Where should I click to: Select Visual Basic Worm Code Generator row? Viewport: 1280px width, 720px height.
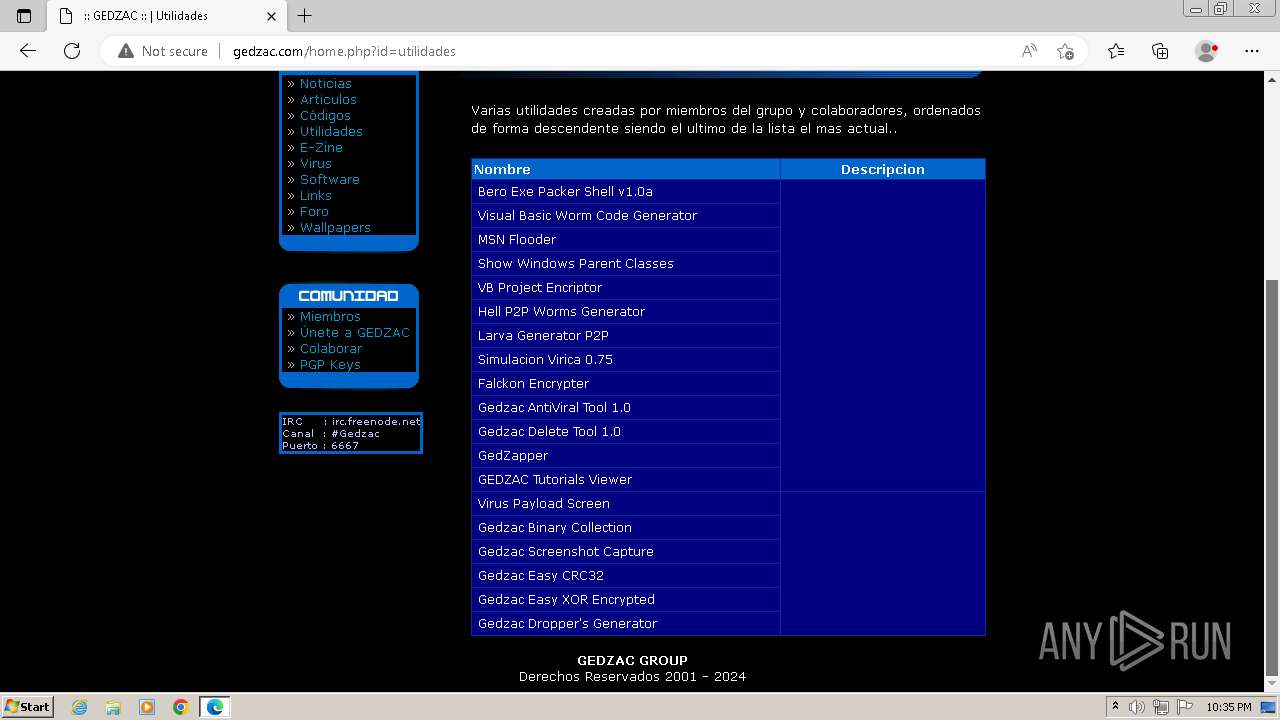coord(625,215)
